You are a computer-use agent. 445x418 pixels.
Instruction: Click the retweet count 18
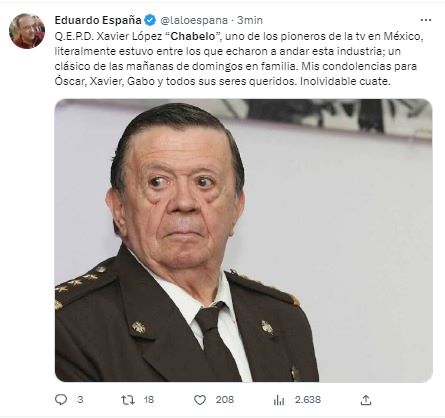(149, 399)
